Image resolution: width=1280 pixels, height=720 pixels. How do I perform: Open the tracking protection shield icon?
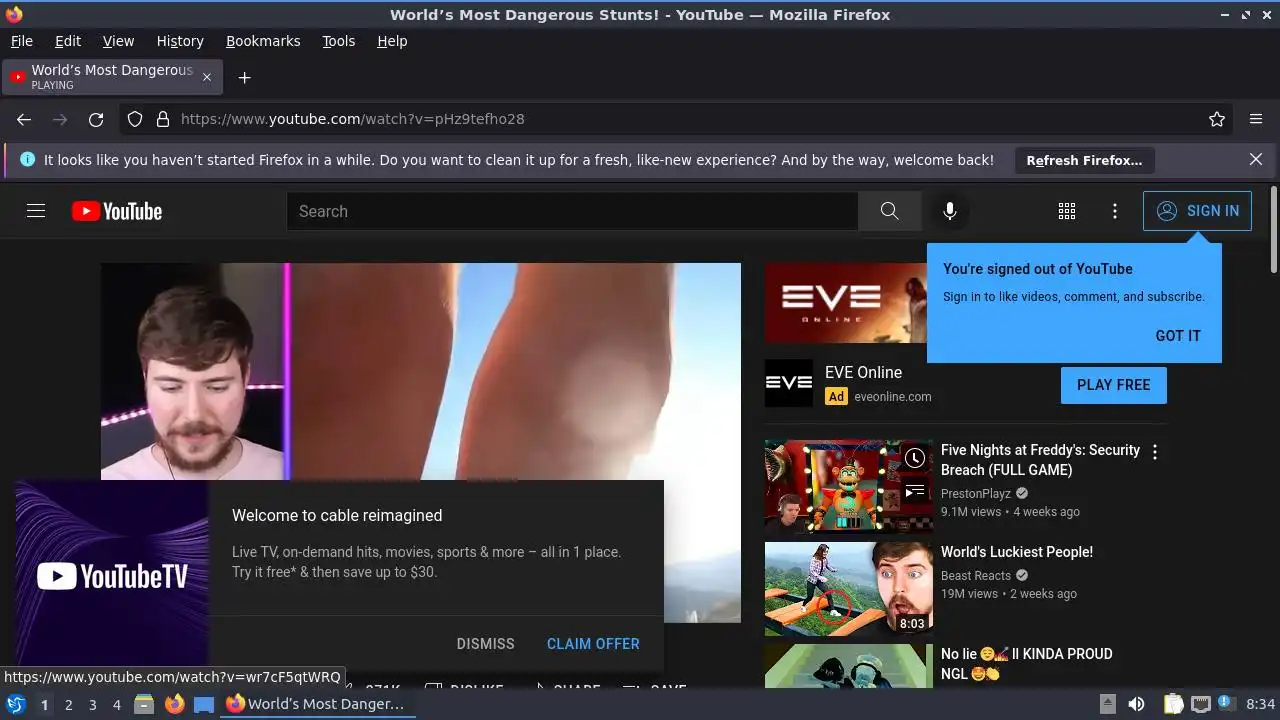click(x=135, y=119)
